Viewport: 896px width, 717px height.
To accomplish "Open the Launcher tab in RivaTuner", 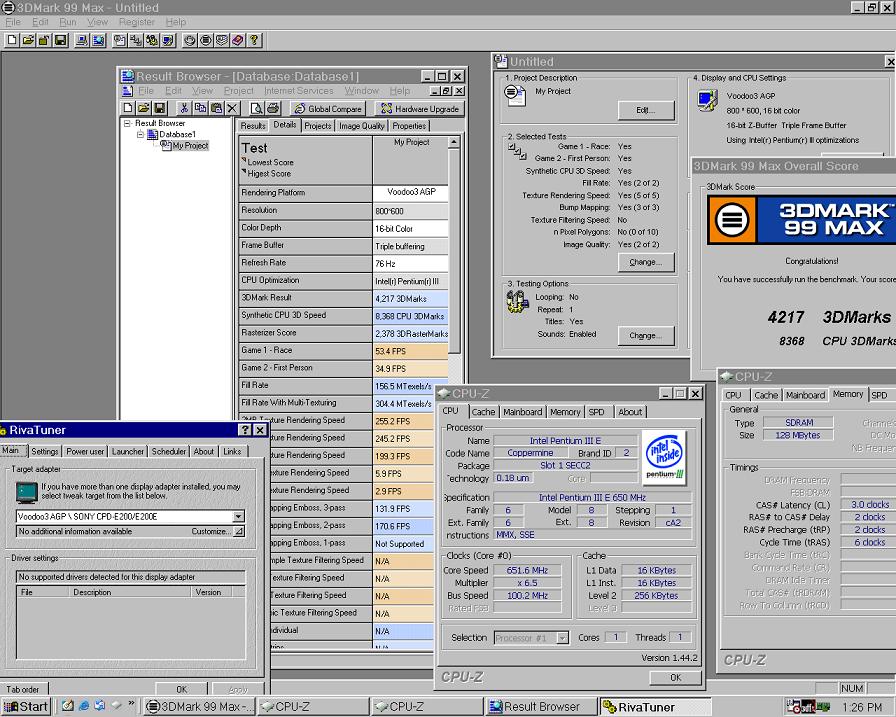I will click(127, 451).
